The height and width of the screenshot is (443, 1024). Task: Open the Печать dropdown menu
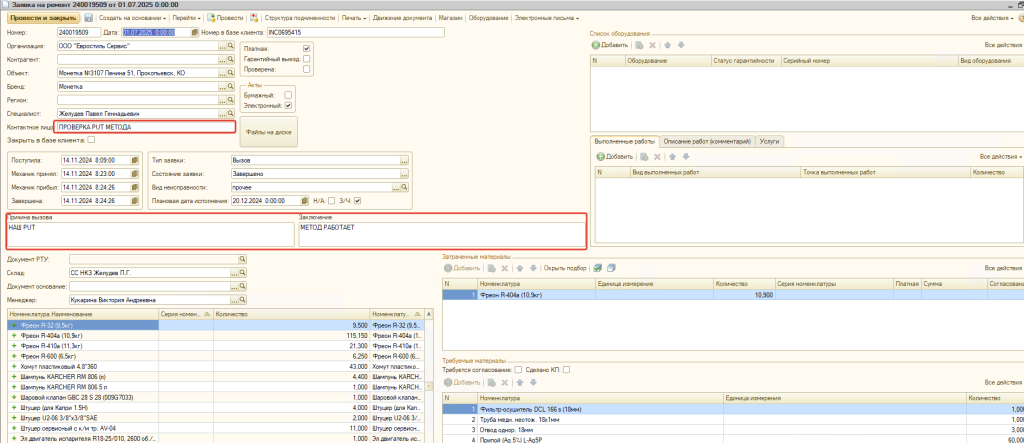[x=352, y=18]
